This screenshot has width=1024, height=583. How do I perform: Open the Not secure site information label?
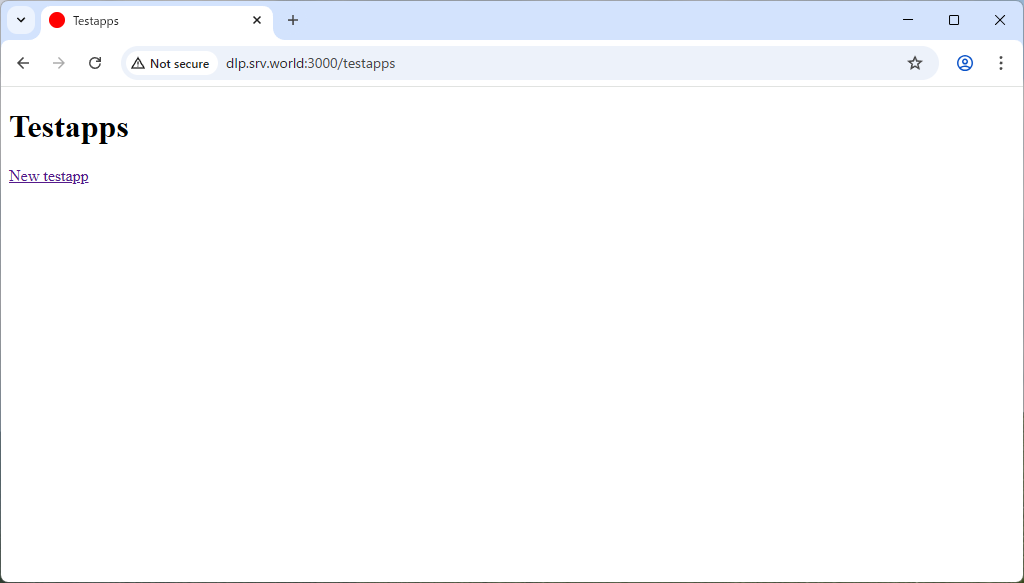coord(179,64)
